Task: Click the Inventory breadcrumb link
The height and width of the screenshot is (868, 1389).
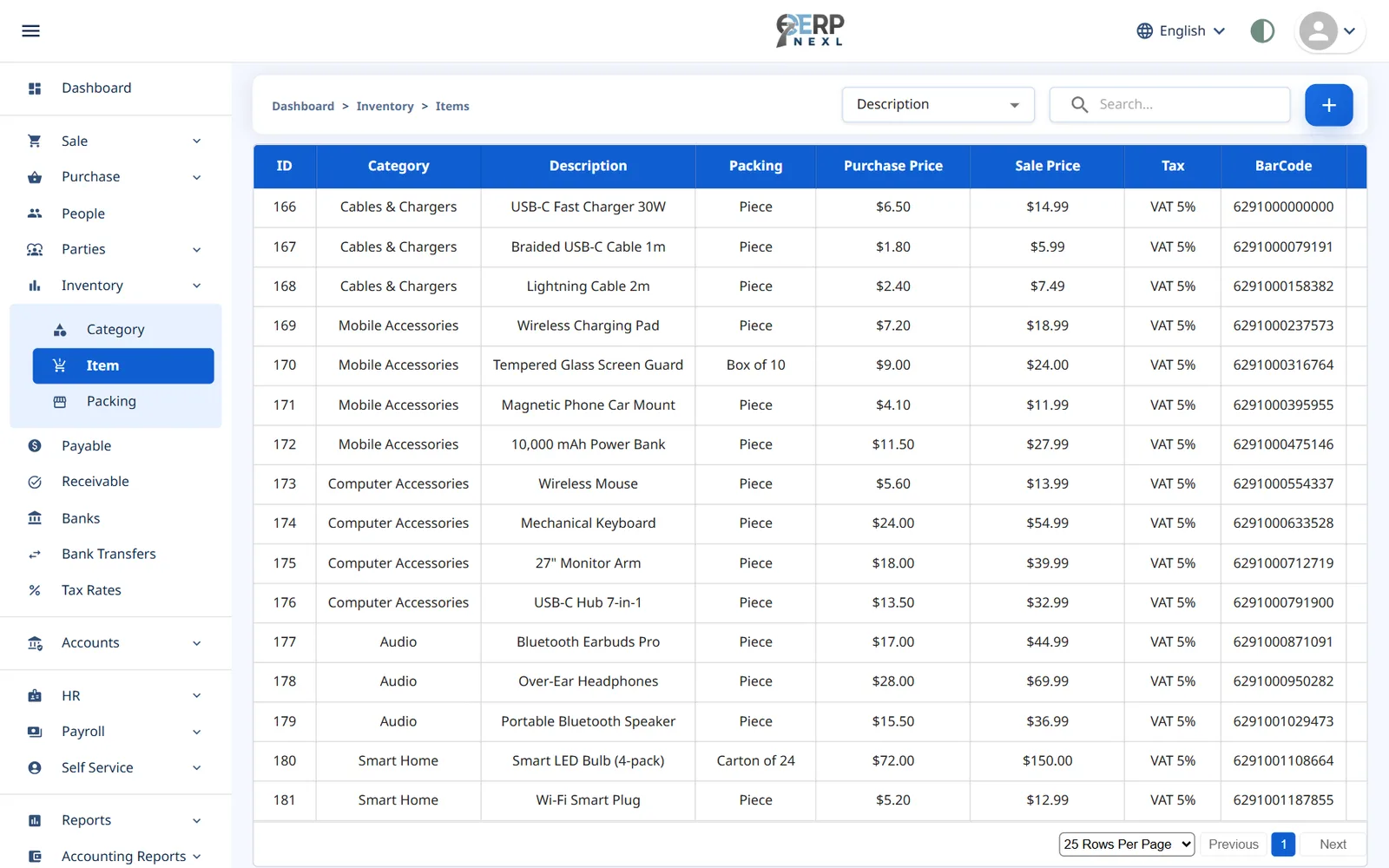Action: point(385,106)
